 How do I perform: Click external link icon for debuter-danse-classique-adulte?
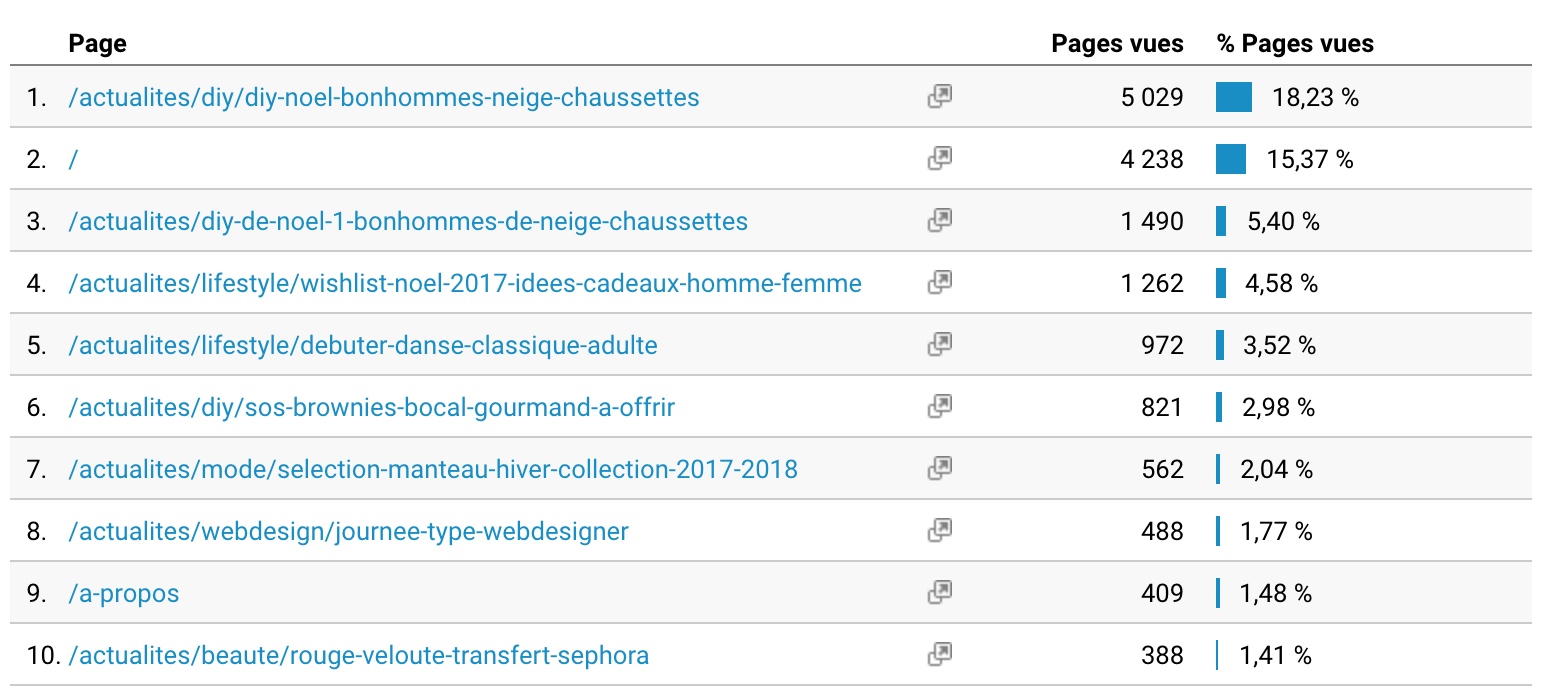pos(939,345)
